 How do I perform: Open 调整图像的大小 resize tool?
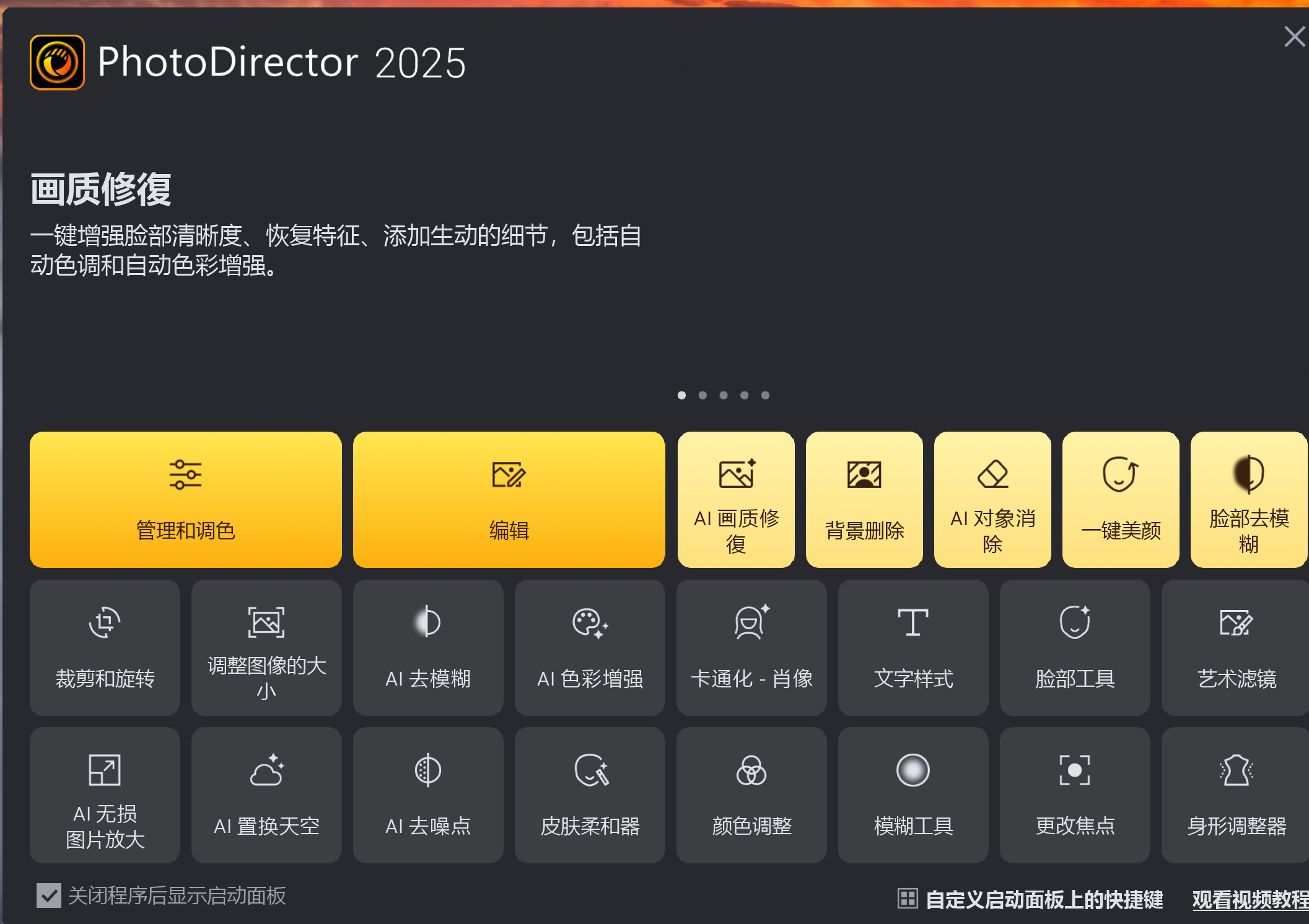tap(266, 647)
